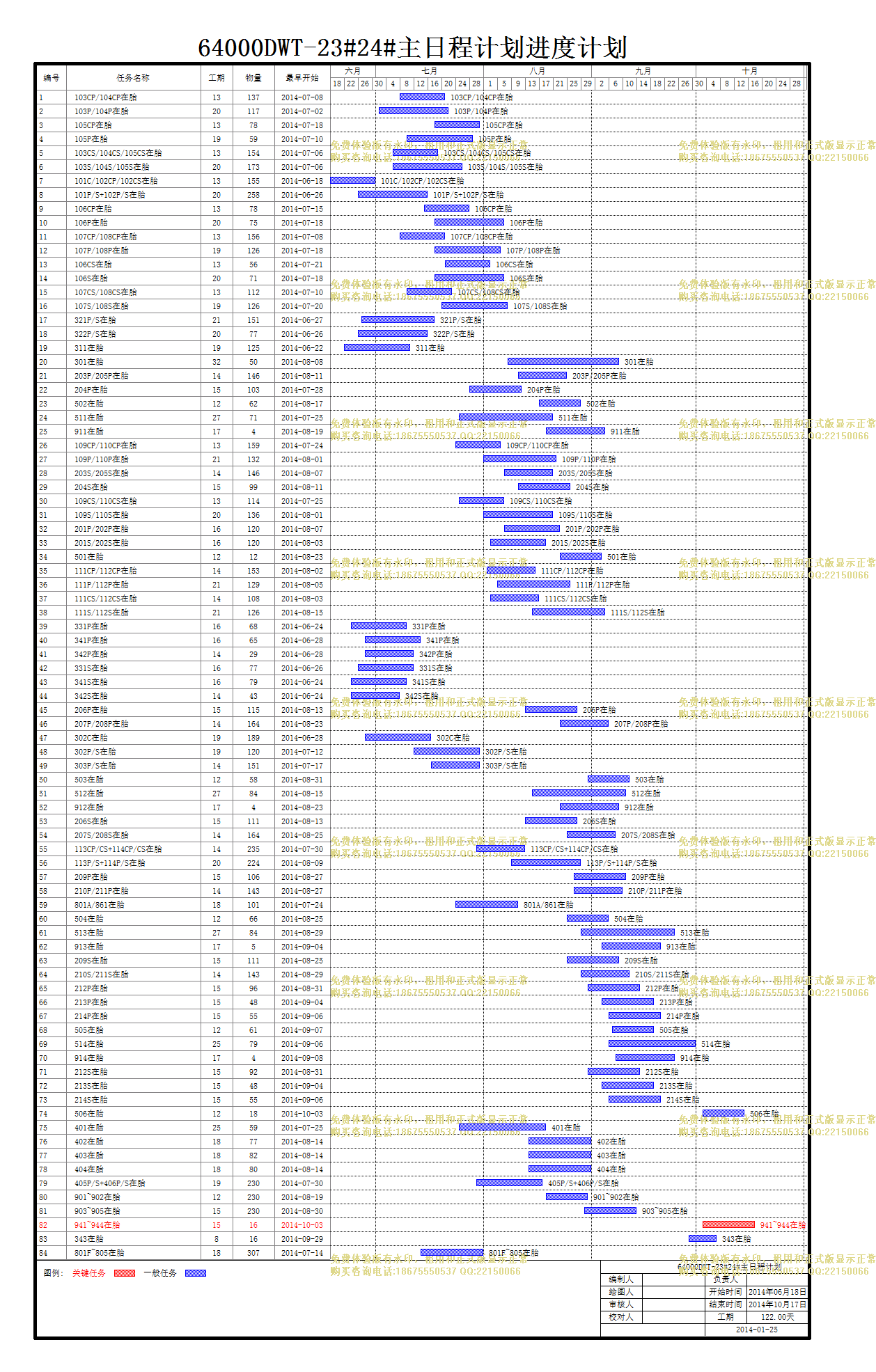Screen dimensions: 876x1372
Task: Click the footer date 2014-01-25
Action: point(757,1330)
